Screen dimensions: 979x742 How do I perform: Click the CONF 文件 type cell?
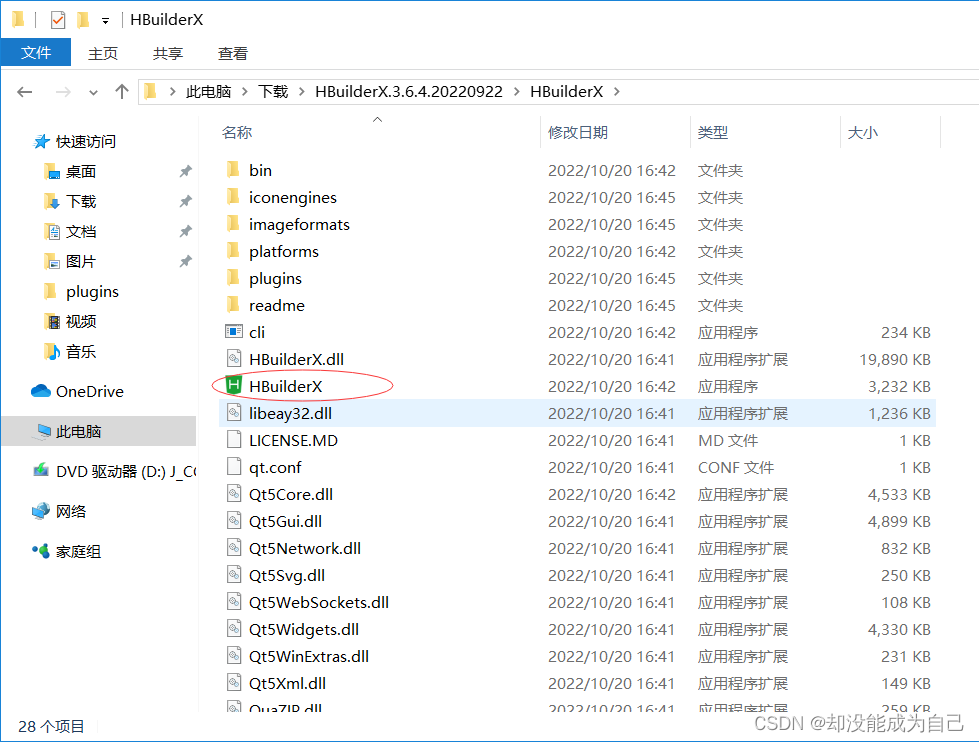click(x=736, y=467)
